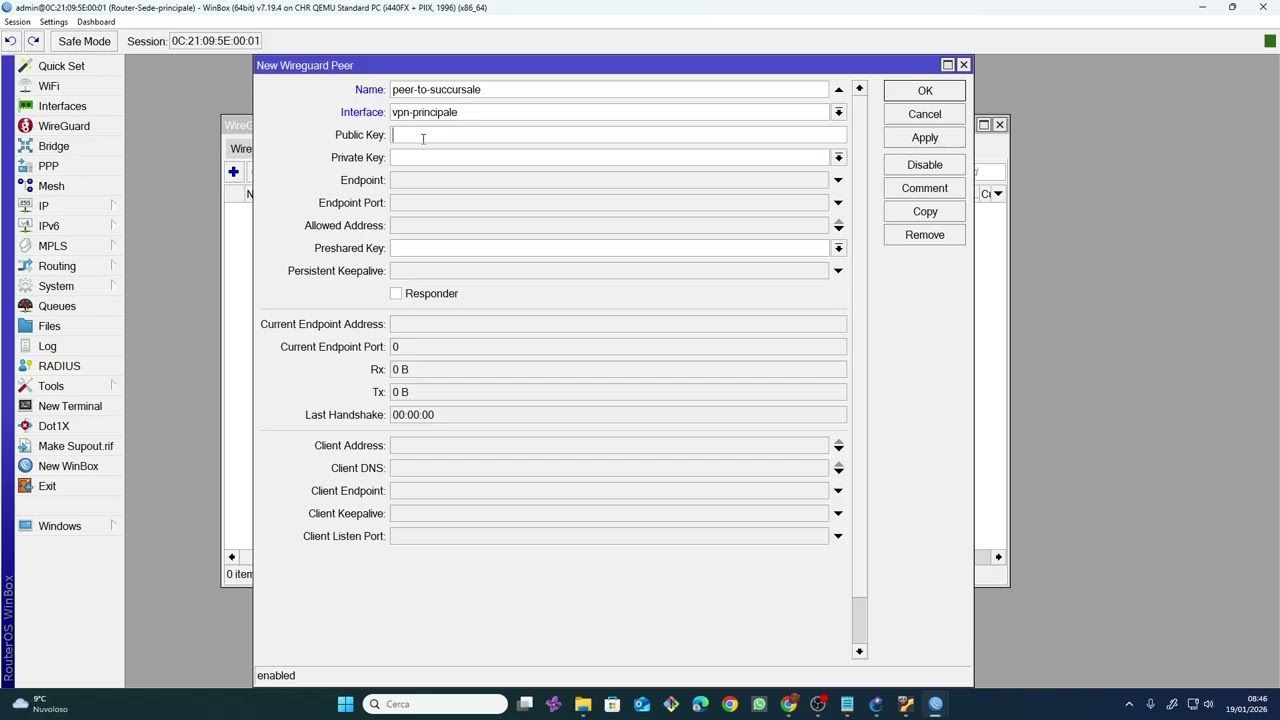The width and height of the screenshot is (1280, 720).
Task: Focus the Public Key input field
Action: point(618,135)
